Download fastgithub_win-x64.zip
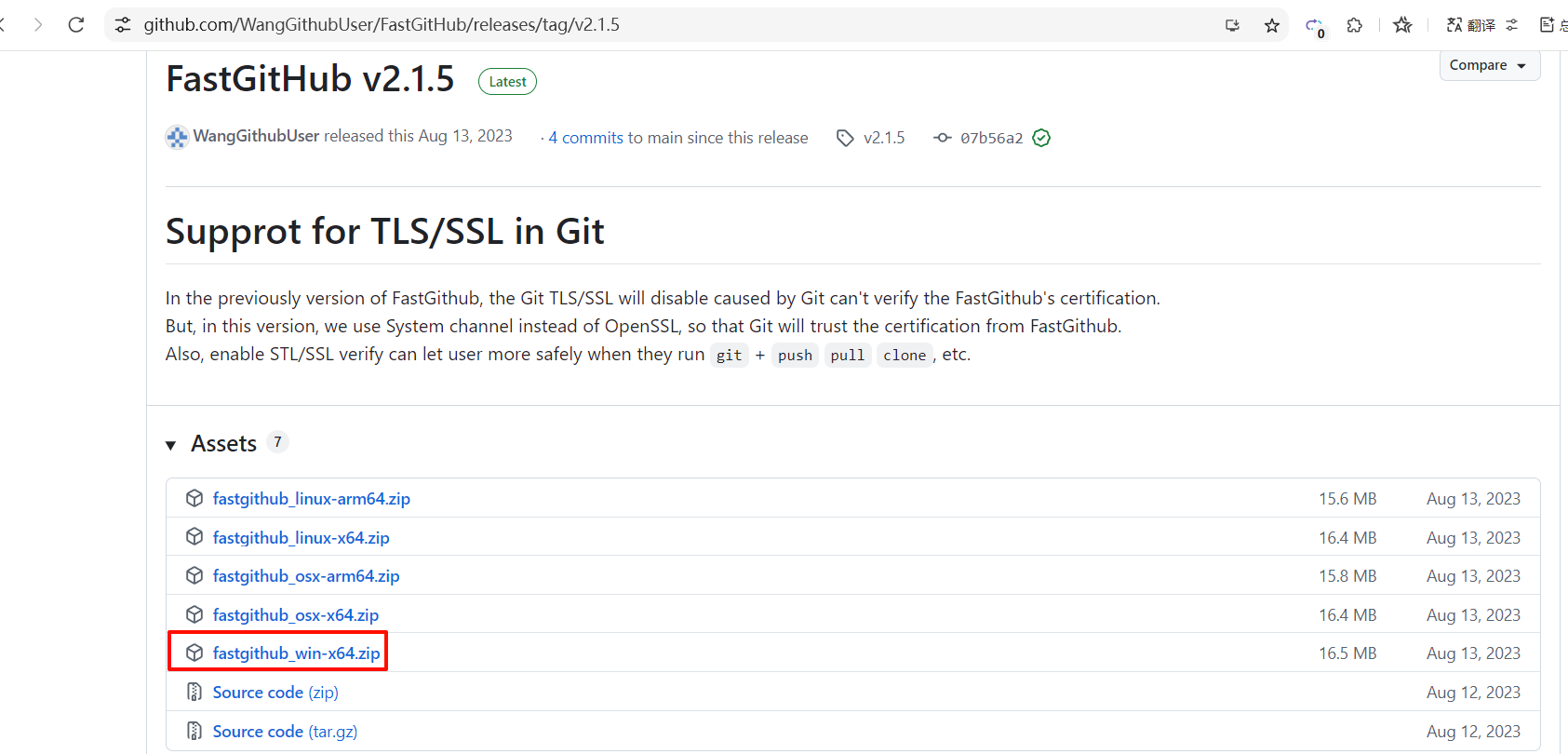Viewport: 1568px width, 754px height. tap(296, 653)
